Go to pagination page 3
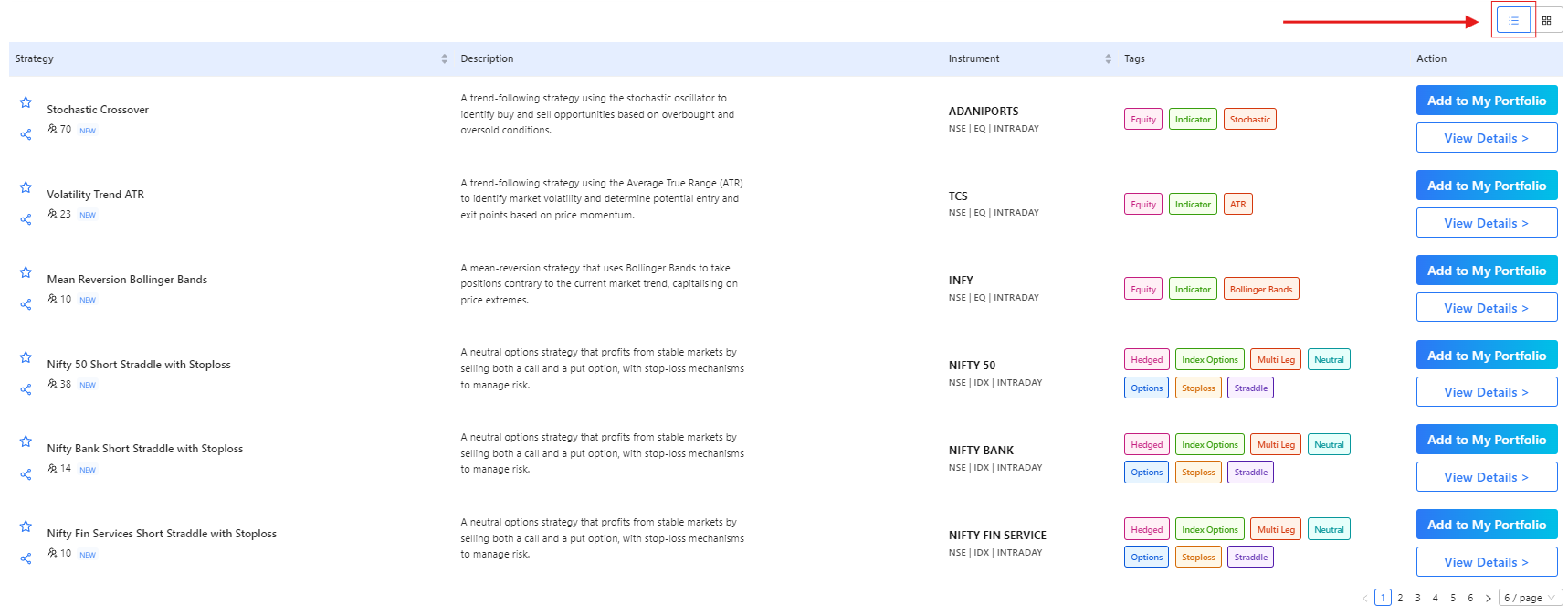The height and width of the screenshot is (616, 1568). click(x=1417, y=598)
